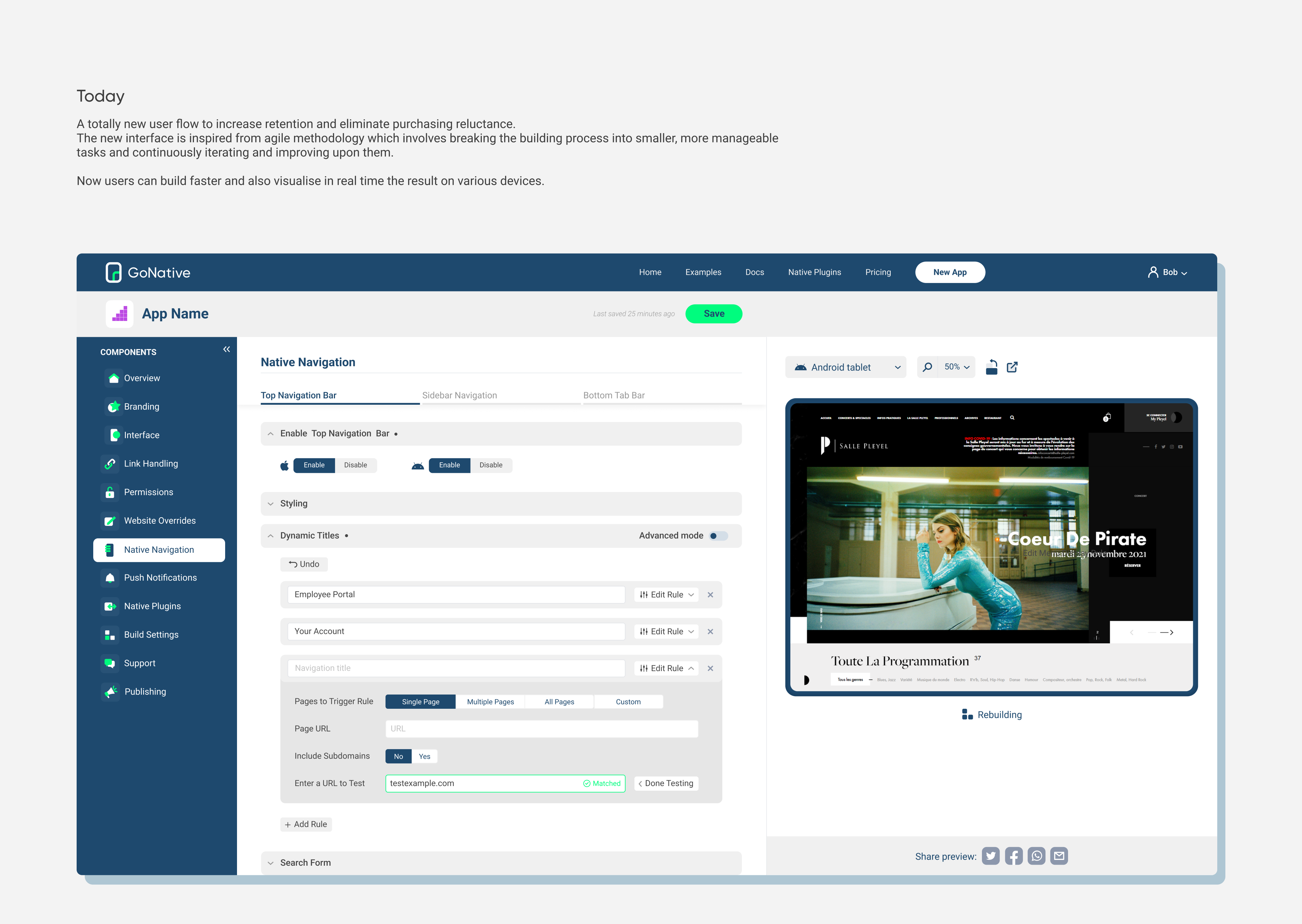
Task: Share preview on Facebook icon
Action: 1013,856
